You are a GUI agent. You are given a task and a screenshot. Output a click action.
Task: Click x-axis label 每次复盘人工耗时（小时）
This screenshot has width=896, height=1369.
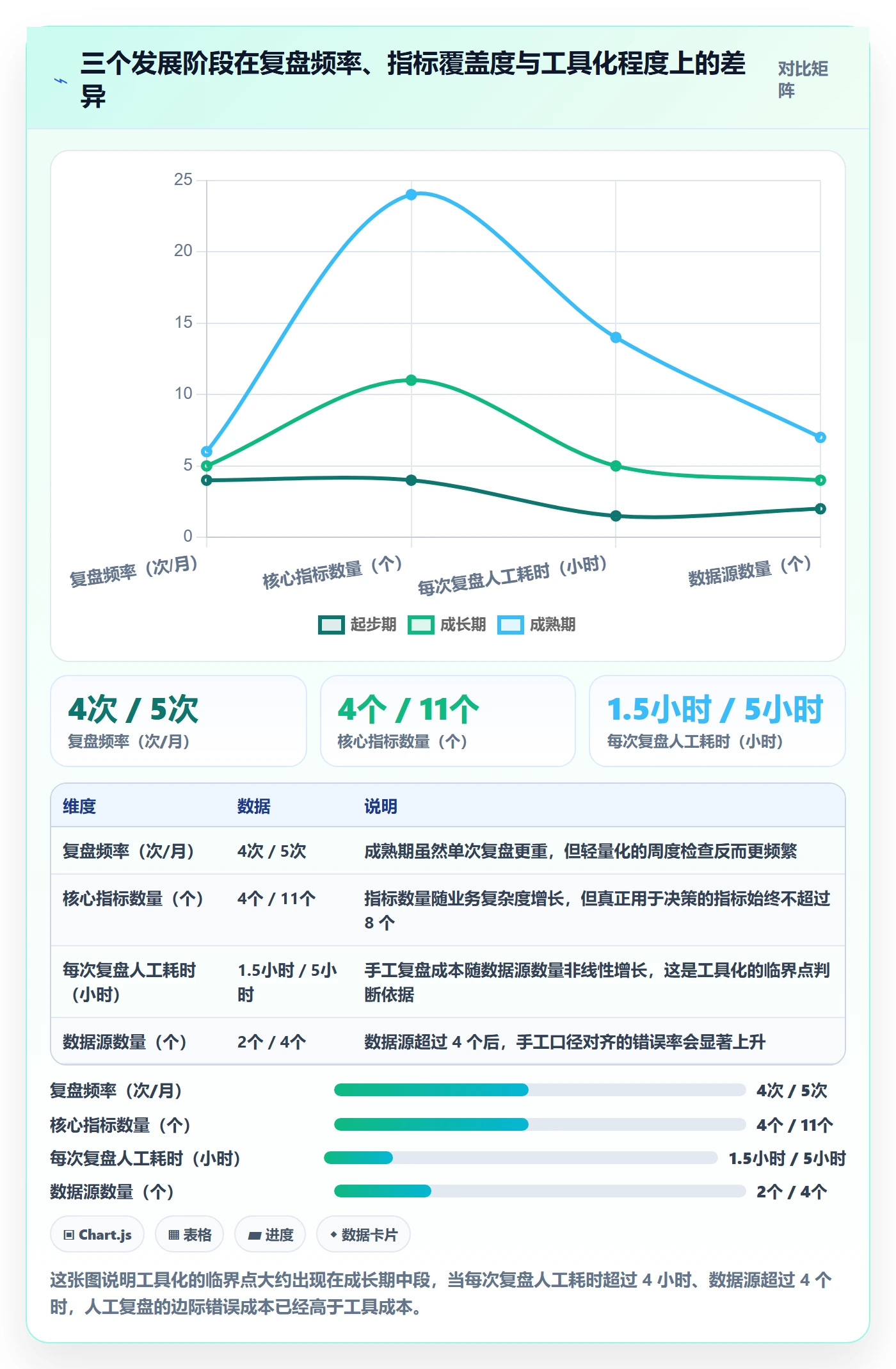pos(513,576)
